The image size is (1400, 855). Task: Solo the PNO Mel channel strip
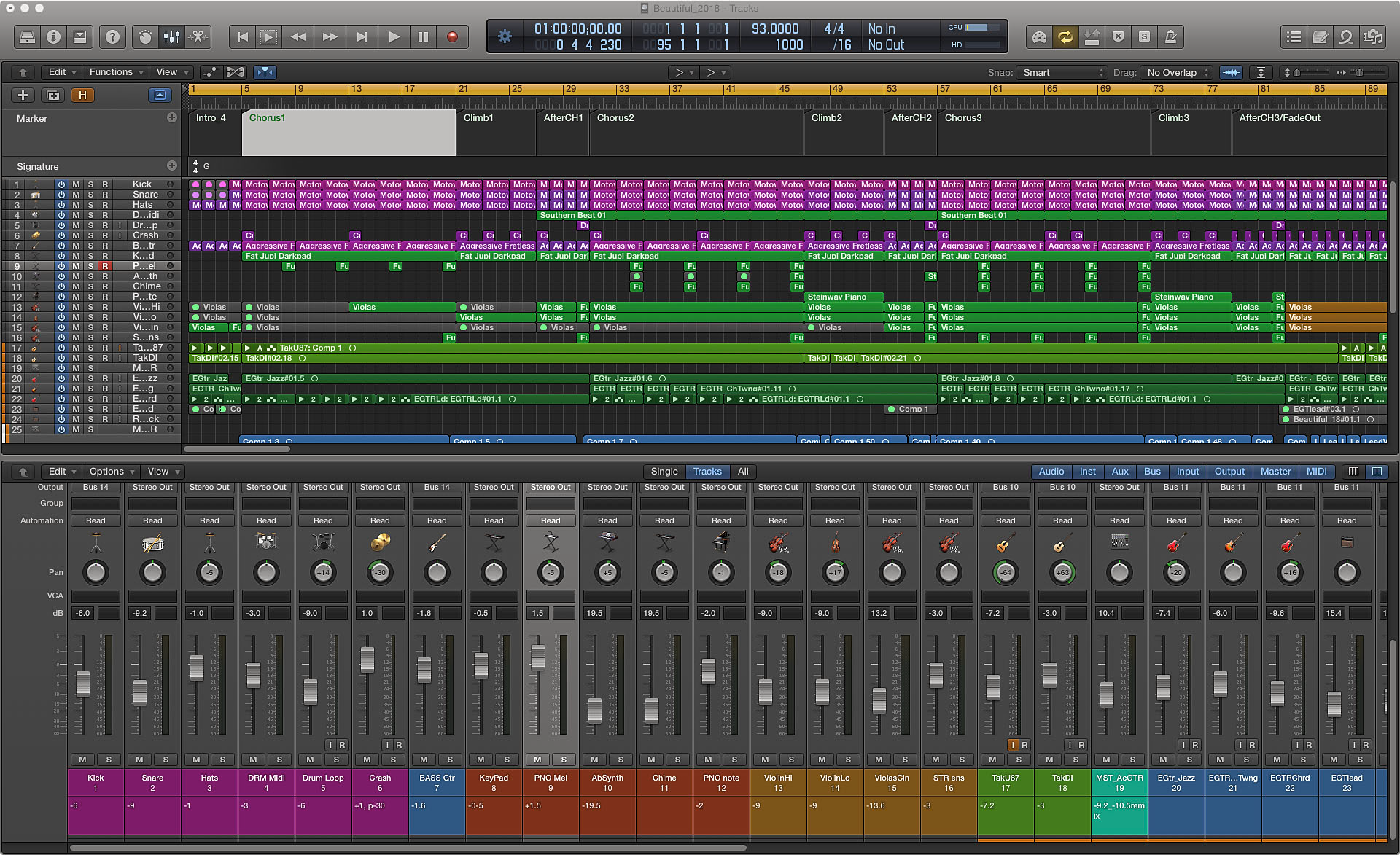564,760
